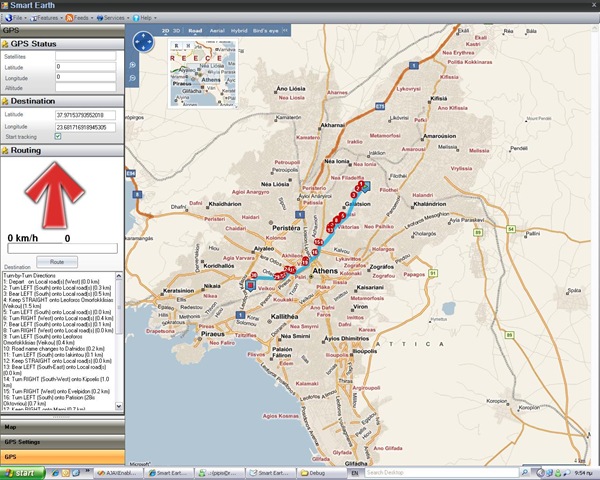The width and height of the screenshot is (600, 480).
Task: Click the Altitude field
Action: [x=85, y=87]
